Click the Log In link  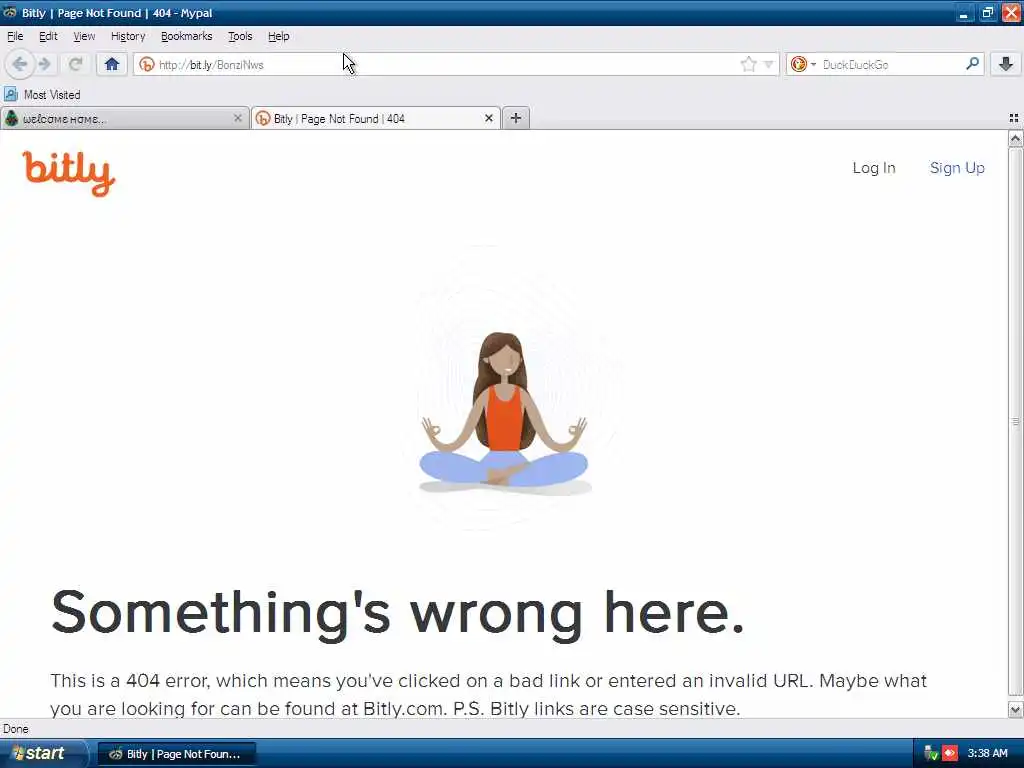[874, 168]
